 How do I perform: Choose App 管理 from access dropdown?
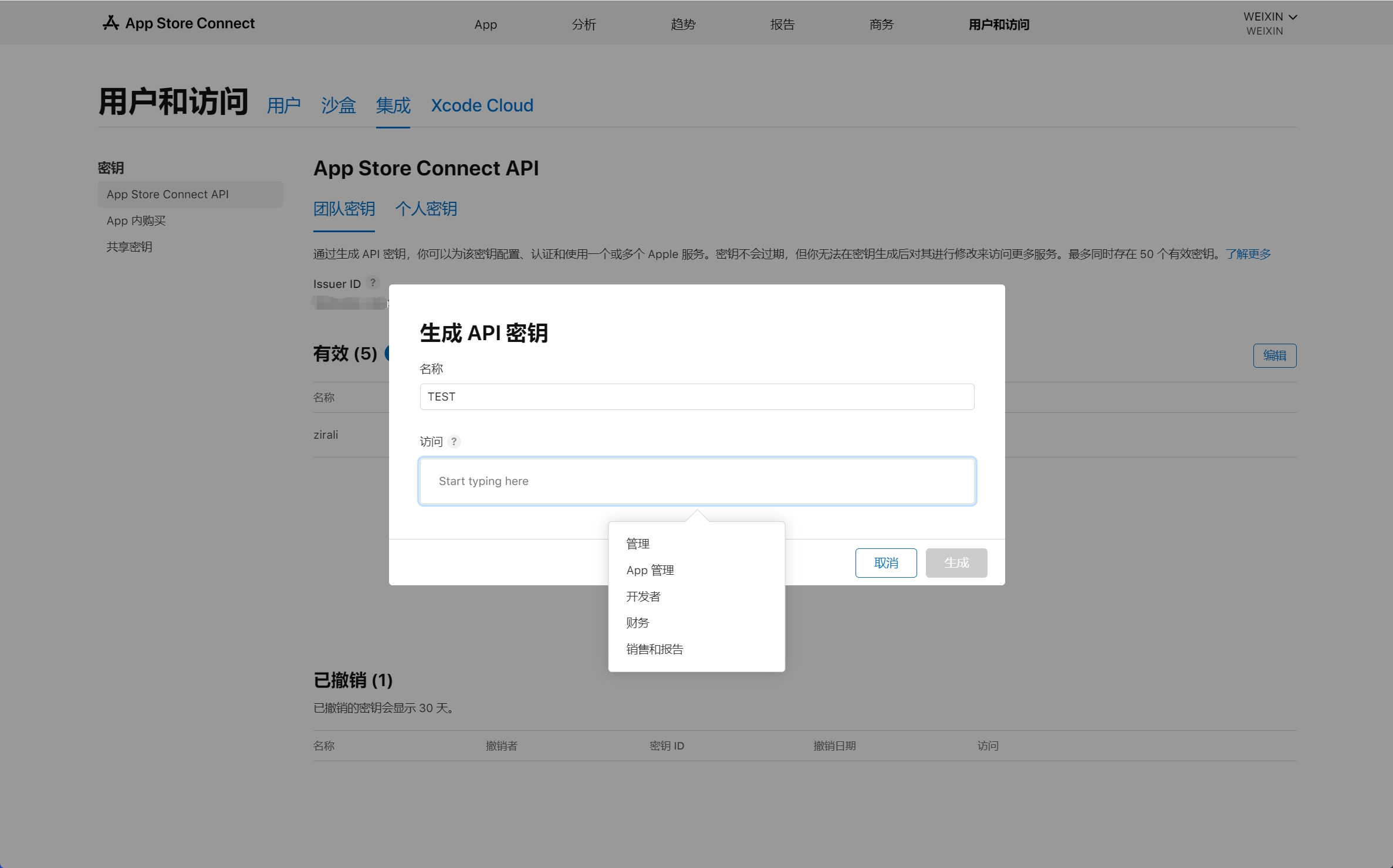point(650,570)
